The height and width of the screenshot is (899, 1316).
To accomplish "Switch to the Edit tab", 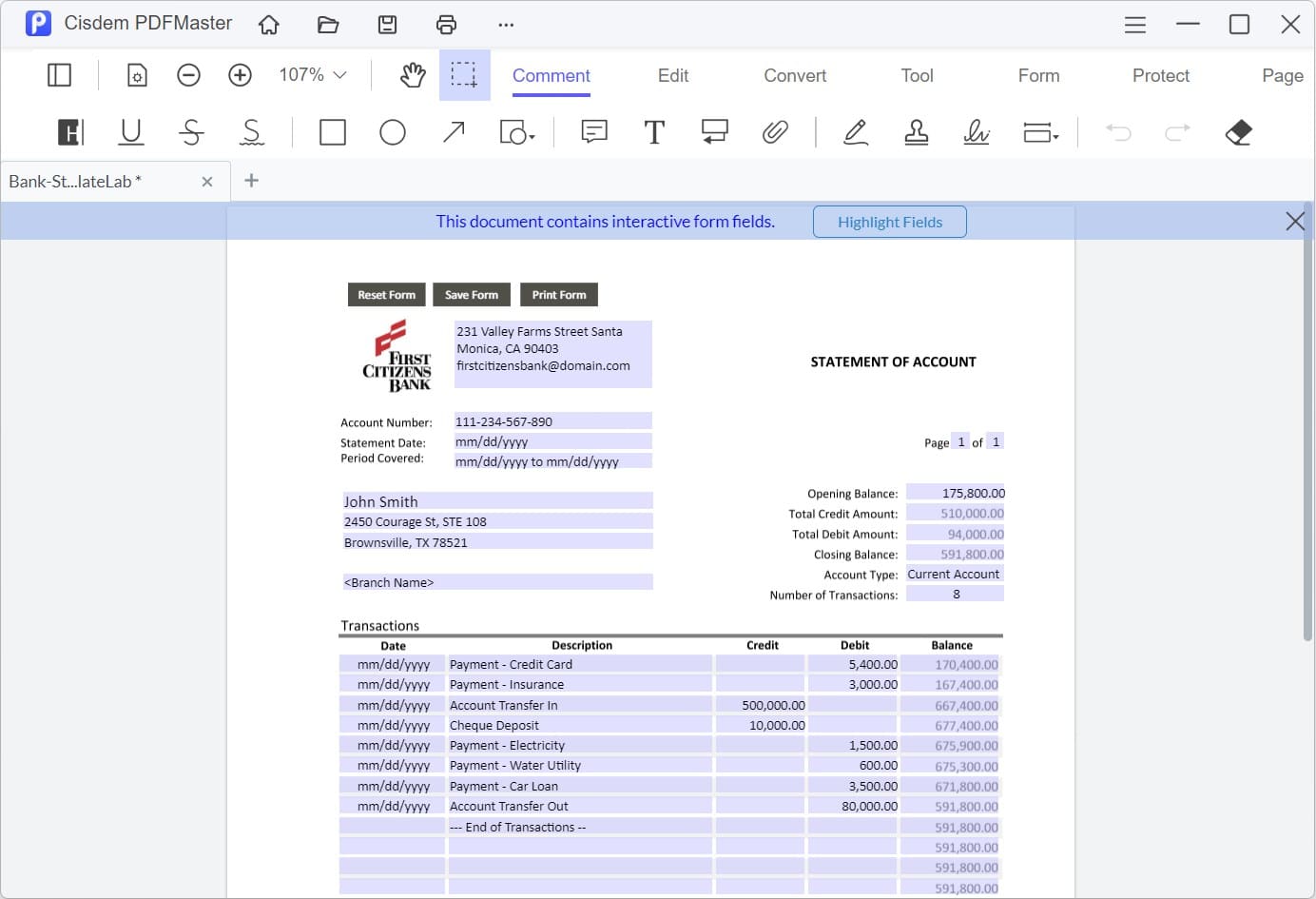I will (x=672, y=75).
